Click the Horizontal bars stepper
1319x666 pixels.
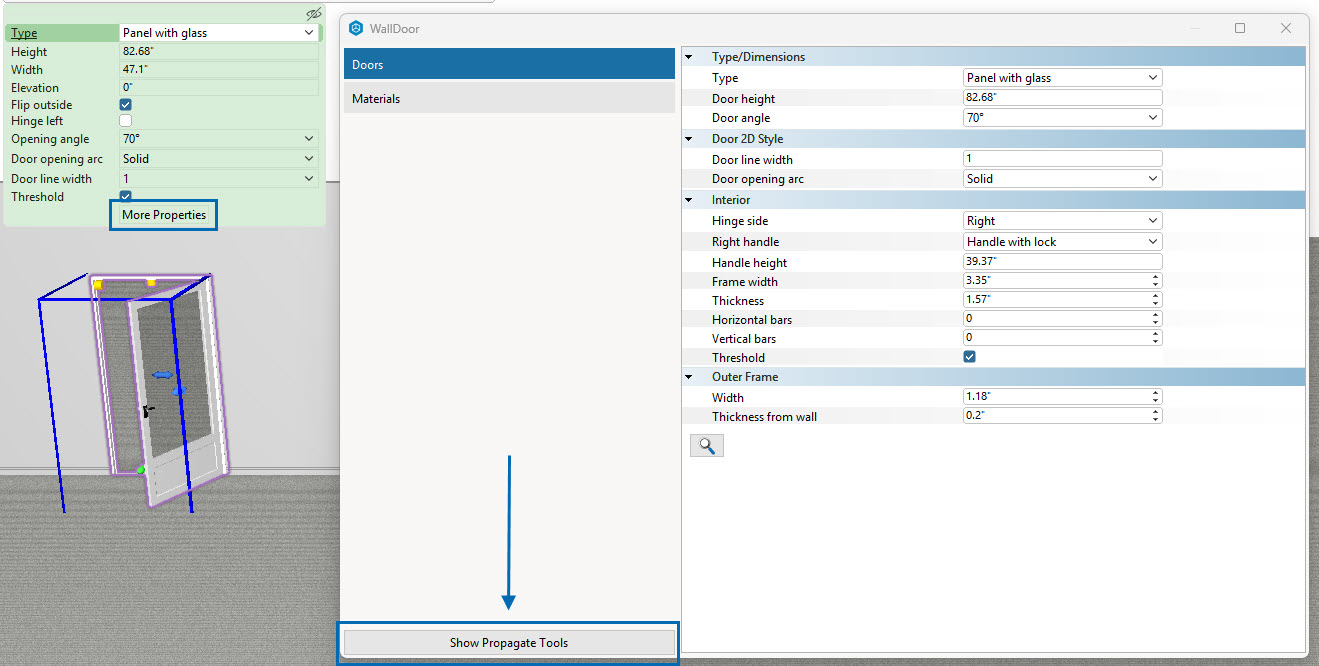pyautogui.click(x=1156, y=319)
